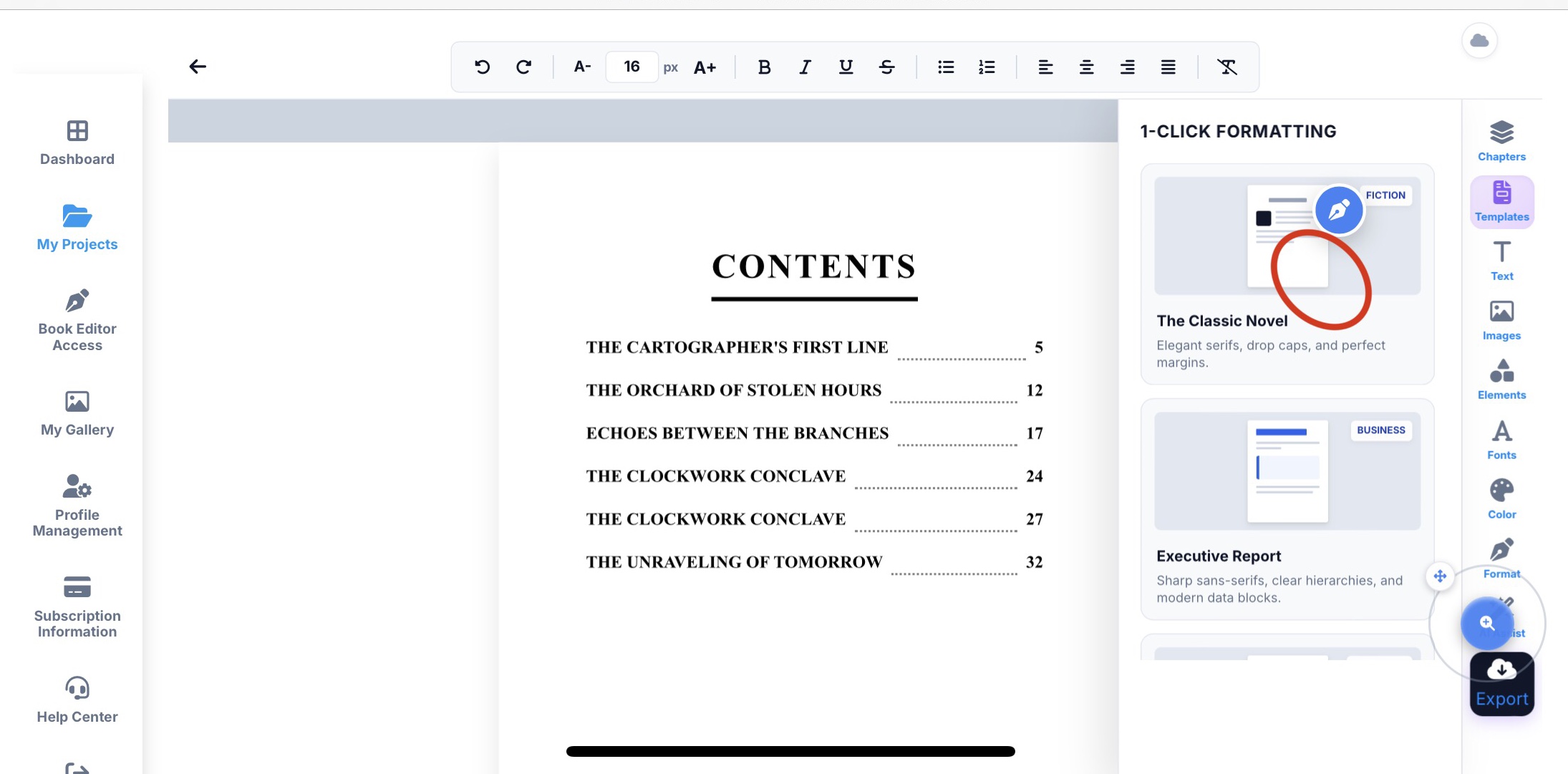Screen dimensions: 1568x774
Task: Open Book Editor Access
Action: point(77,321)
